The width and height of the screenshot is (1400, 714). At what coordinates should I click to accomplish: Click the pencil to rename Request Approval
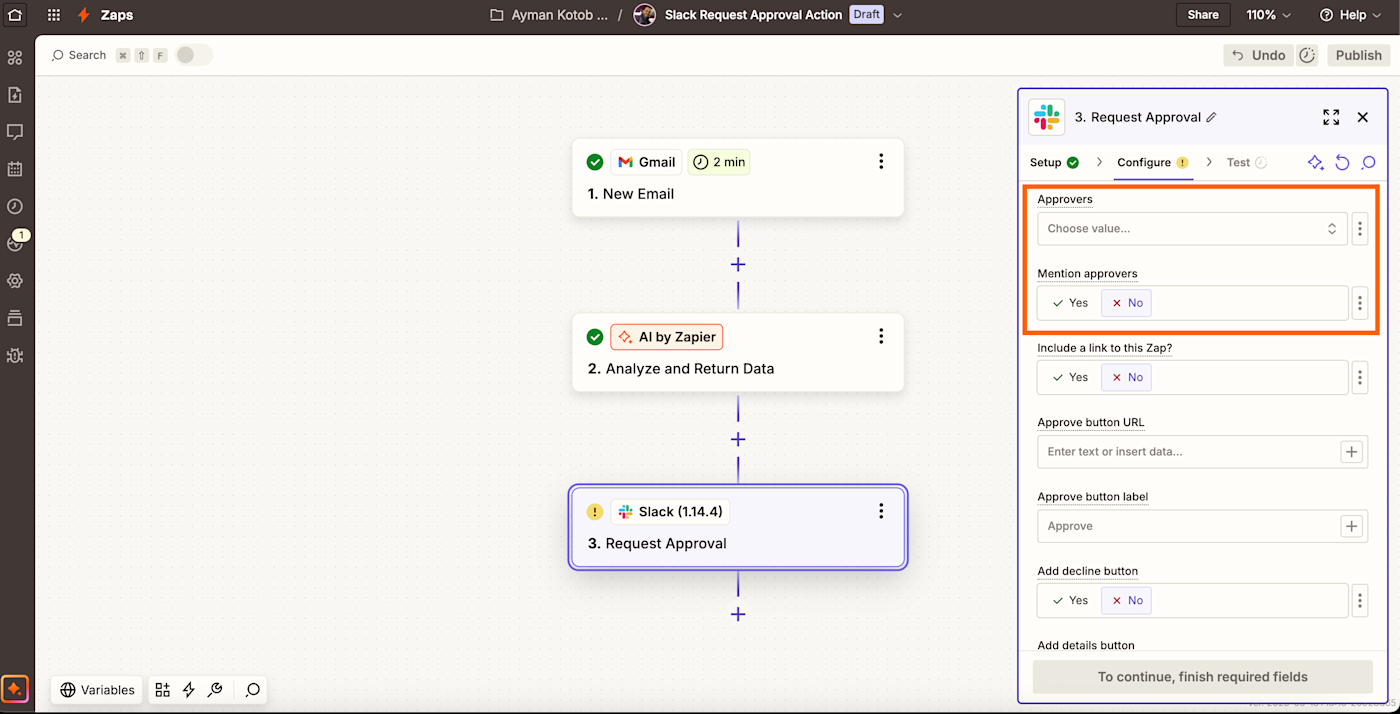[x=1211, y=117]
